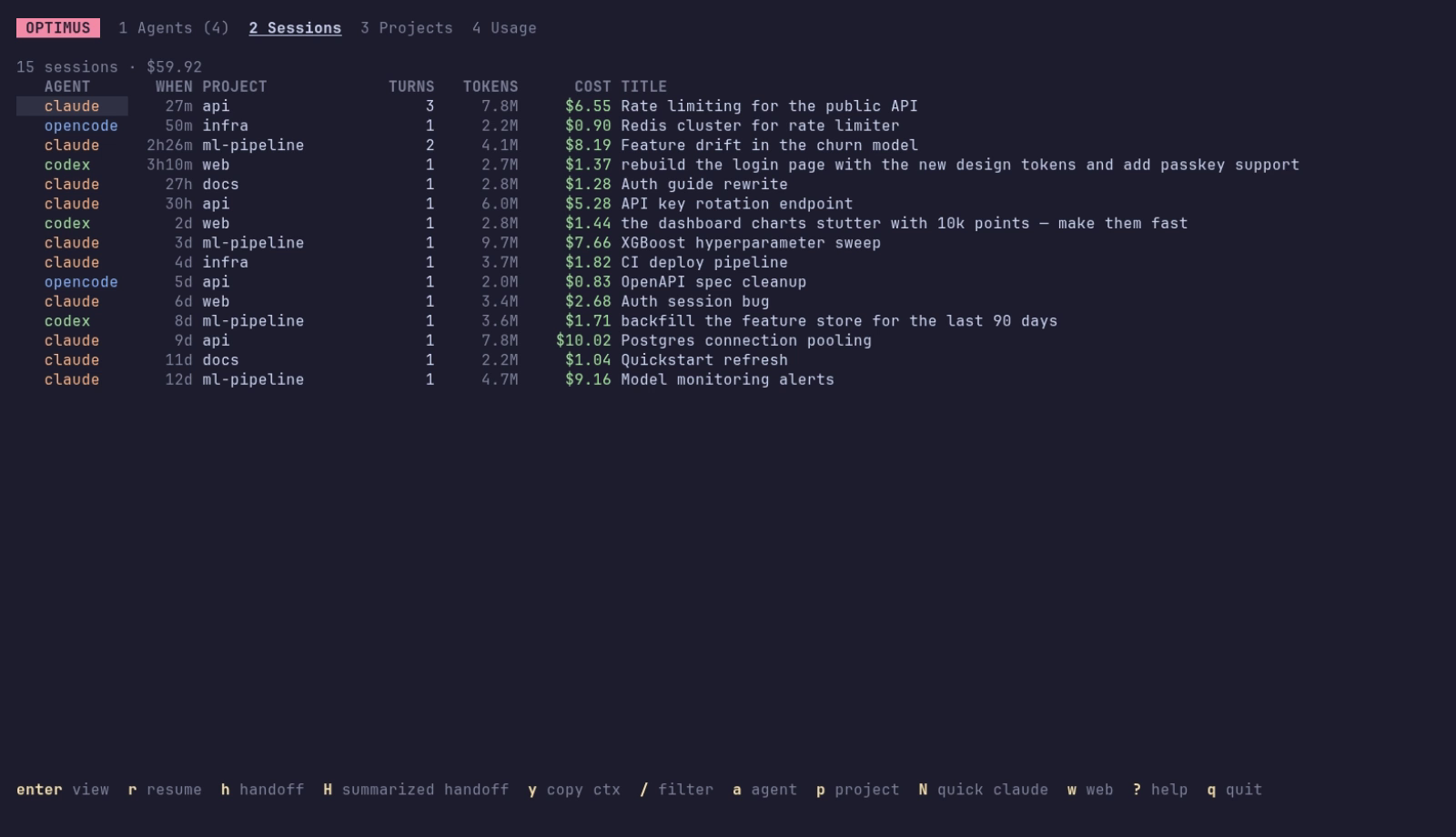Image resolution: width=1456 pixels, height=837 pixels.
Task: Click the 'y copy ctx' shortcut
Action: click(574, 790)
